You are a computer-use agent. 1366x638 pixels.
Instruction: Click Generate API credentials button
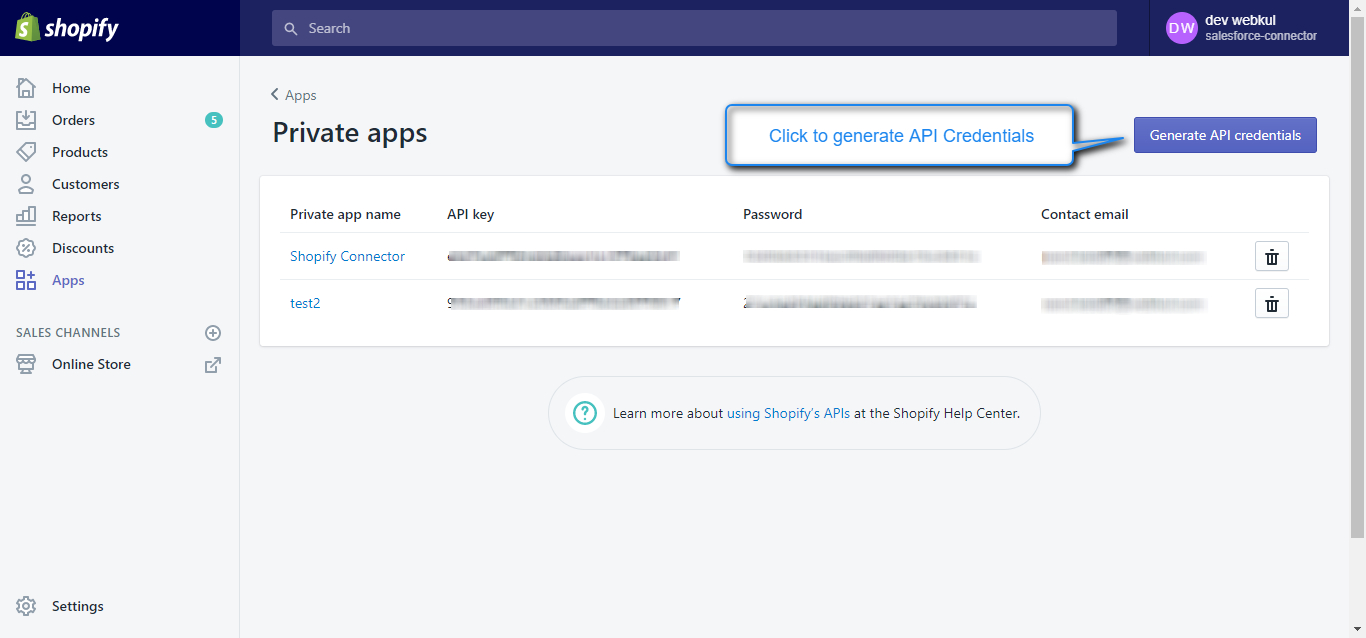click(x=1225, y=135)
